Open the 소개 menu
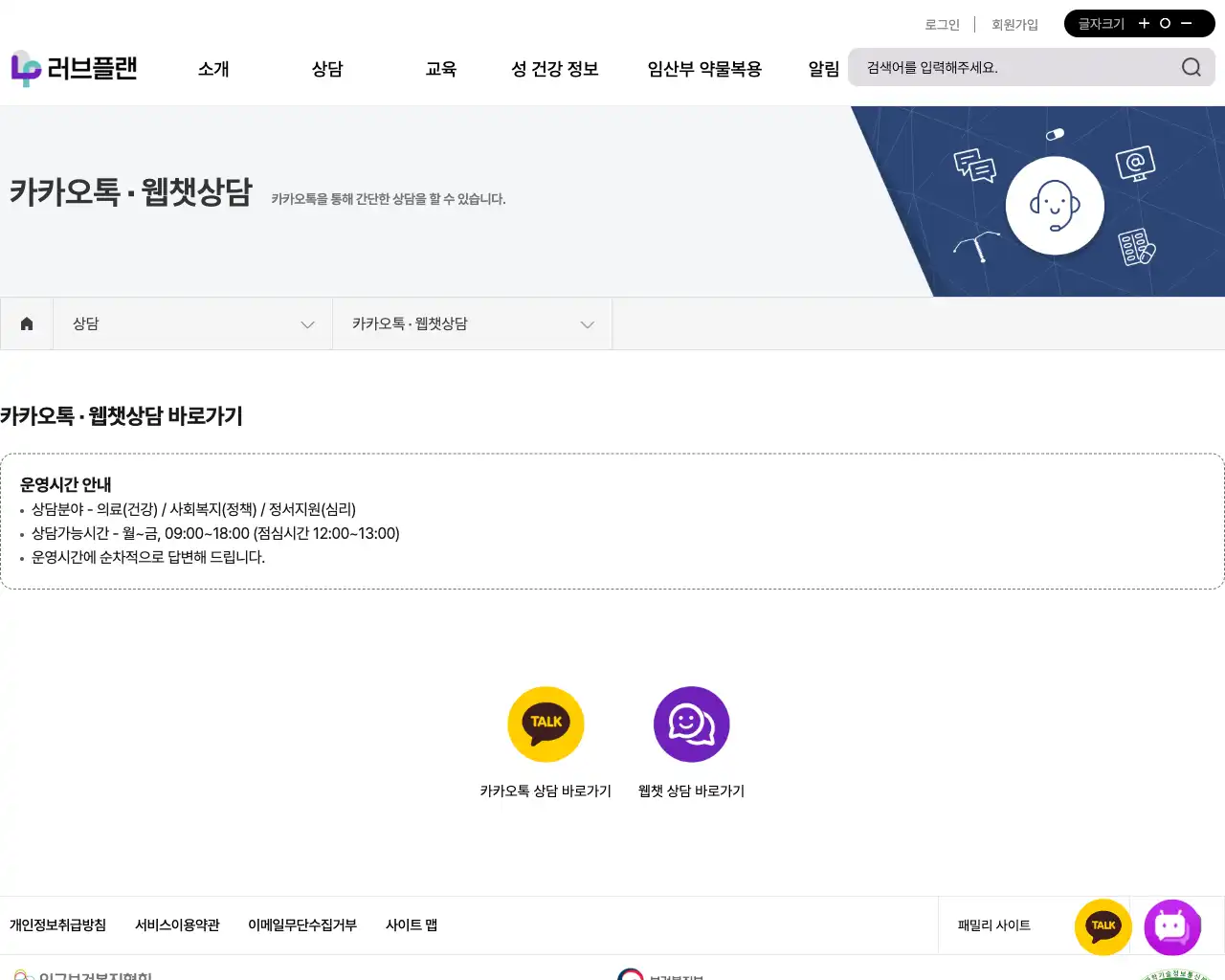 [213, 69]
